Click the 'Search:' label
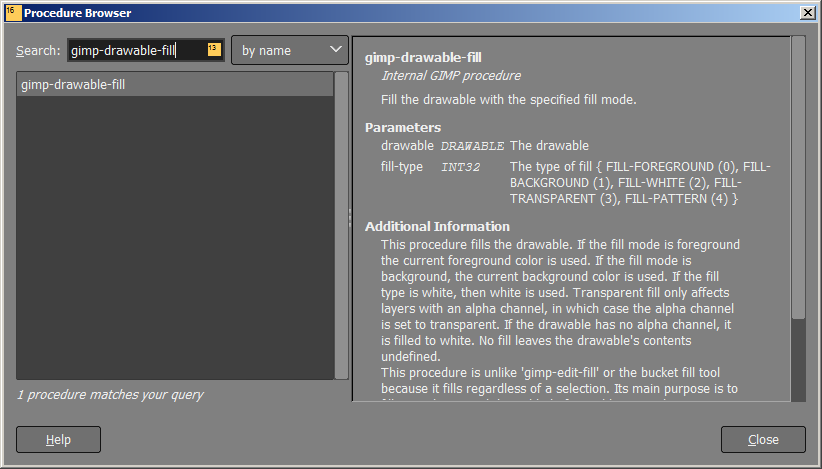The width and height of the screenshot is (822, 469). [38, 51]
